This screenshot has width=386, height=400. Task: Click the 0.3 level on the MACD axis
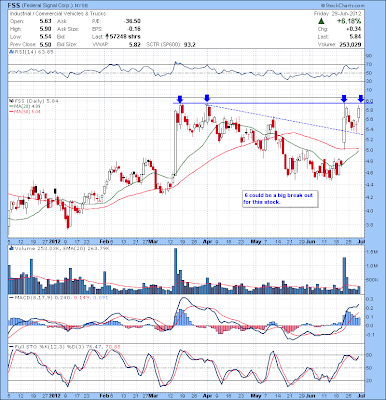[369, 299]
